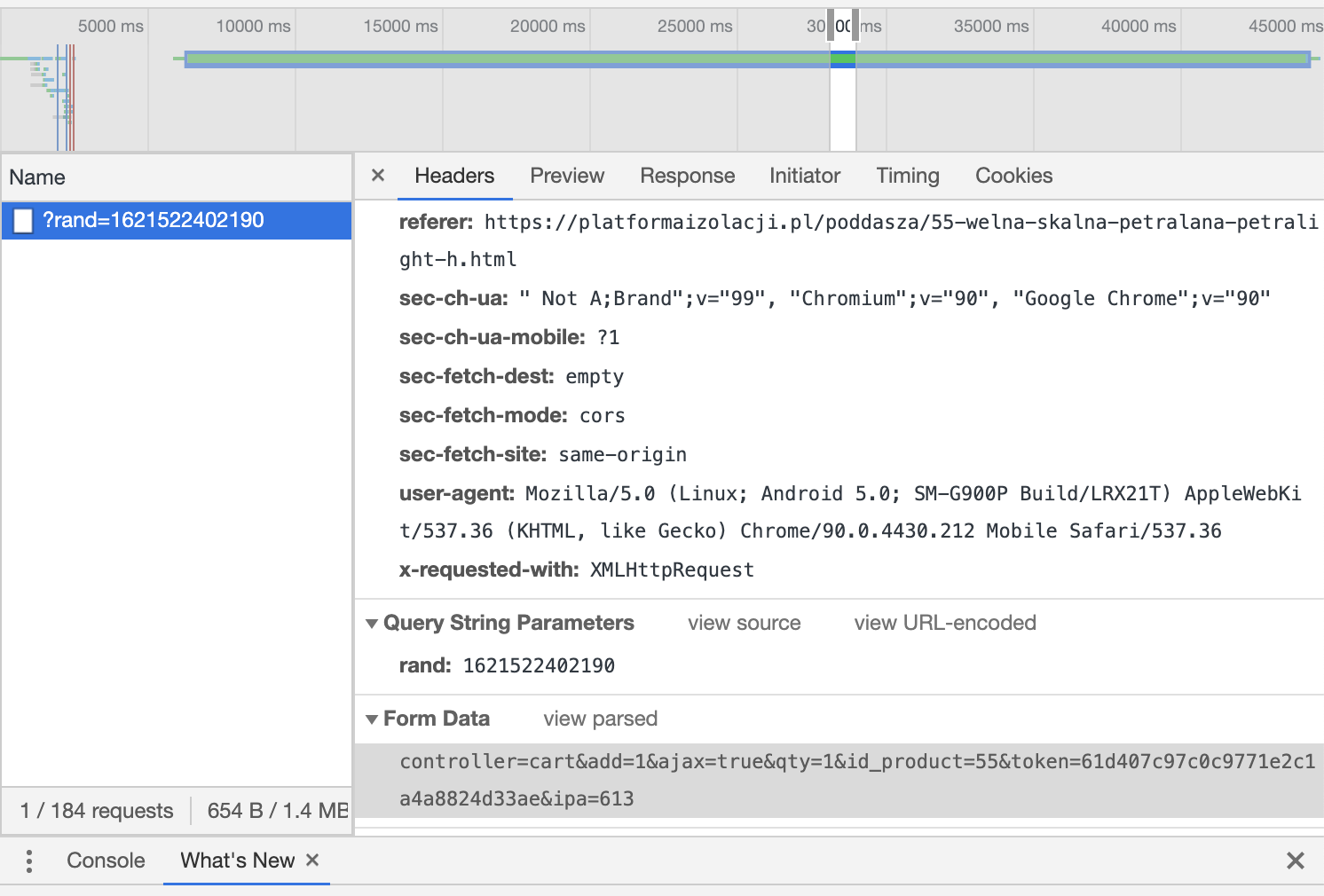Click the left timeline selection handle
This screenshot has height=896, width=1324.
tap(831, 26)
